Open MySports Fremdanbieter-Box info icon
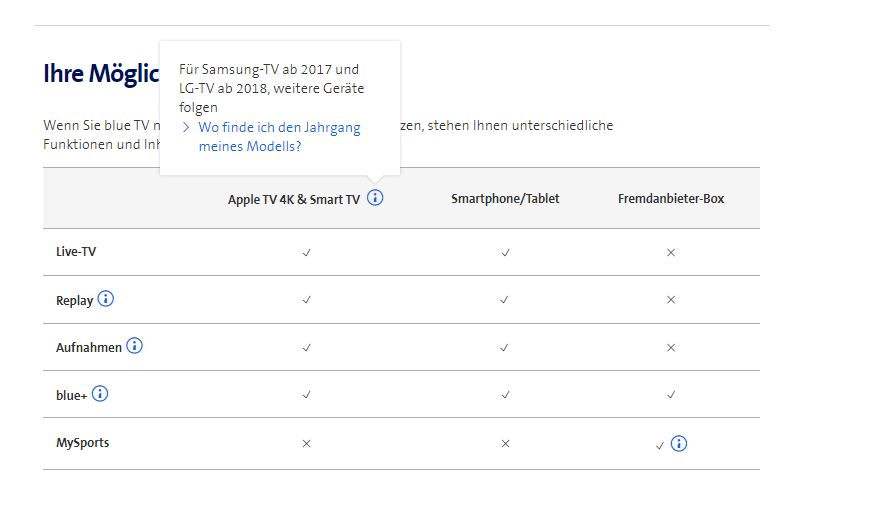Screen dimensions: 874x510 pos(679,443)
